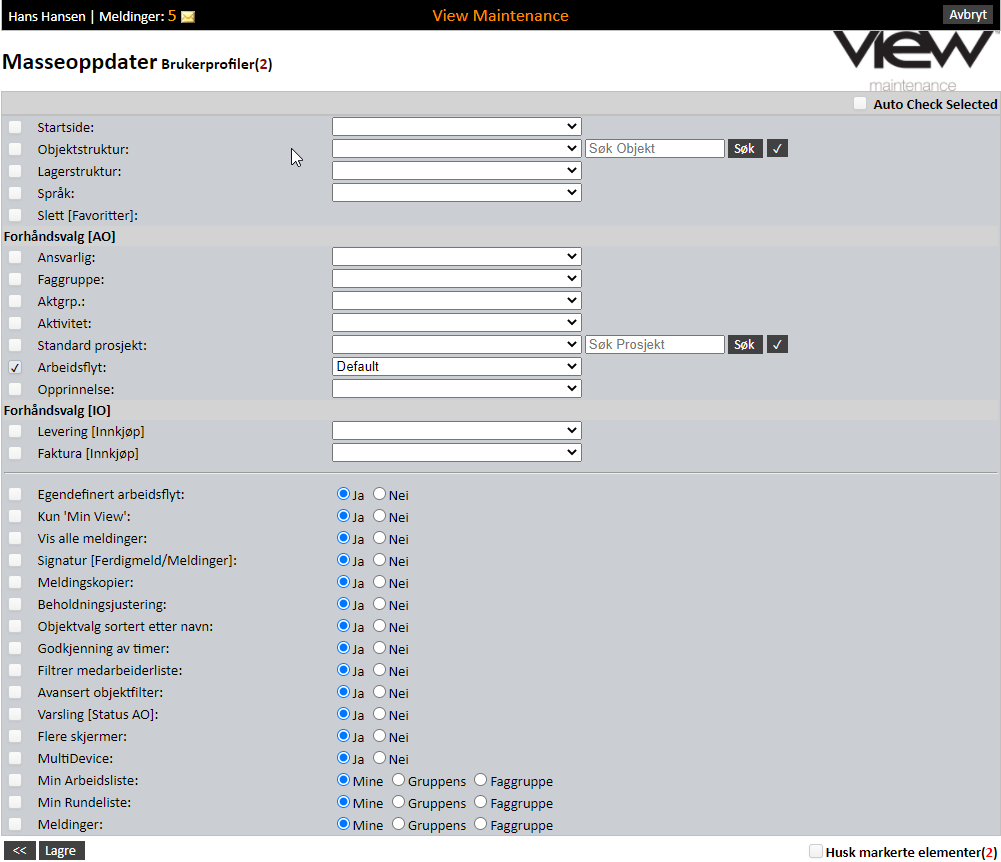Confirm project selection with checkmark beside Søk Prosjekt
1001x862 pixels.
click(778, 345)
